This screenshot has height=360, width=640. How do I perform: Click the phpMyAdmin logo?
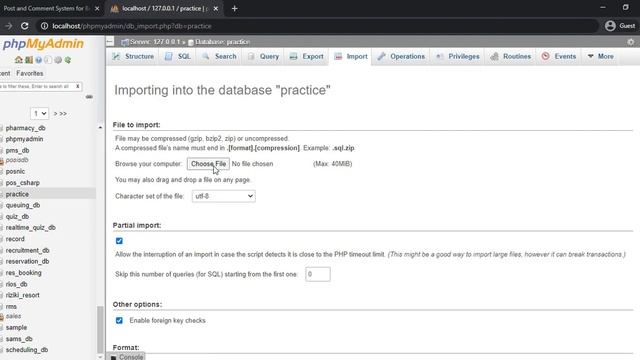tap(43, 44)
